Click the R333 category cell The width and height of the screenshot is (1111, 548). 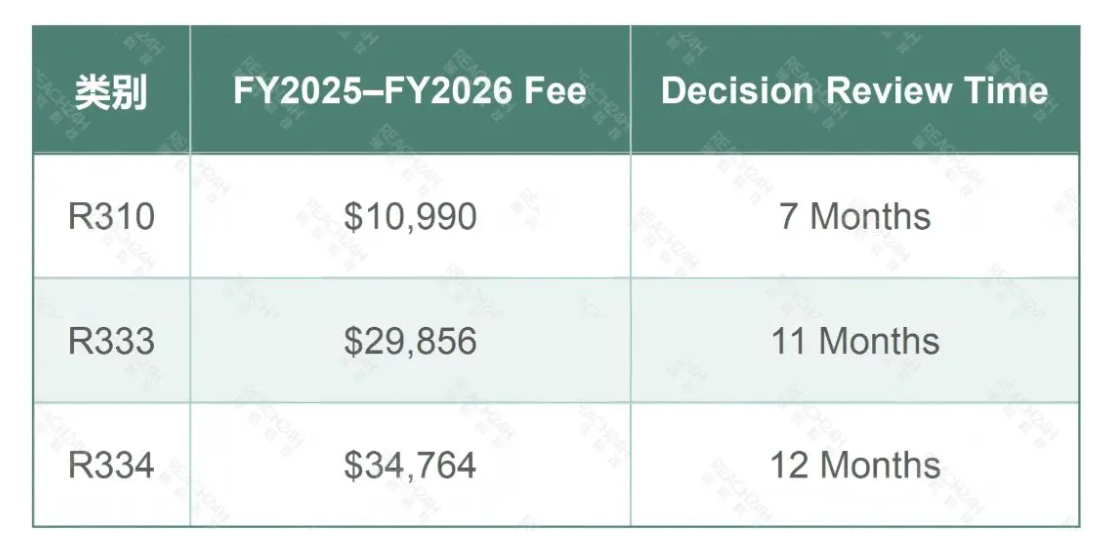[x=111, y=340]
